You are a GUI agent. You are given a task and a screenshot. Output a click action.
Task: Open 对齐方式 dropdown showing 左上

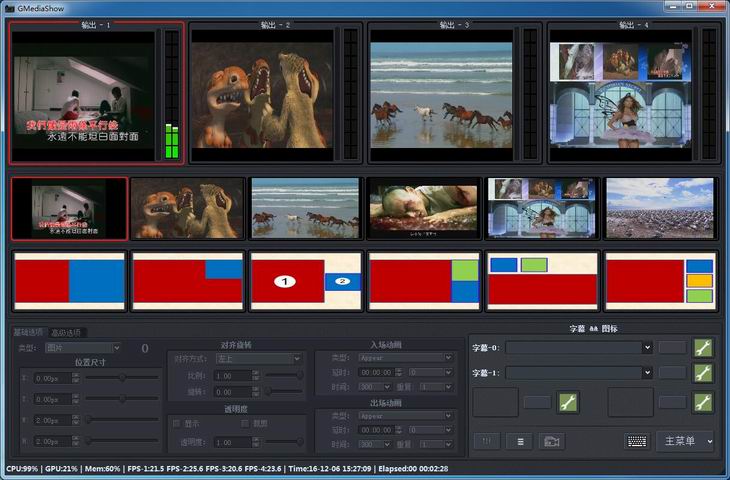click(258, 358)
